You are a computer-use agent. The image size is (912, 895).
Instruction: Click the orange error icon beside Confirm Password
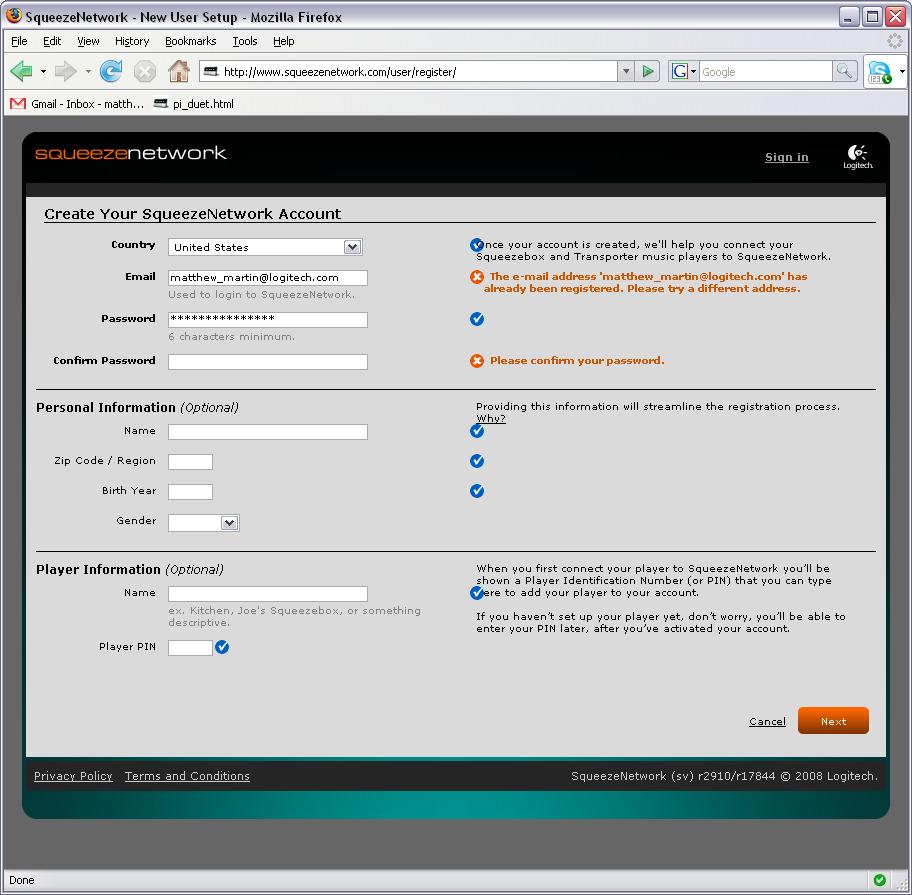point(477,361)
